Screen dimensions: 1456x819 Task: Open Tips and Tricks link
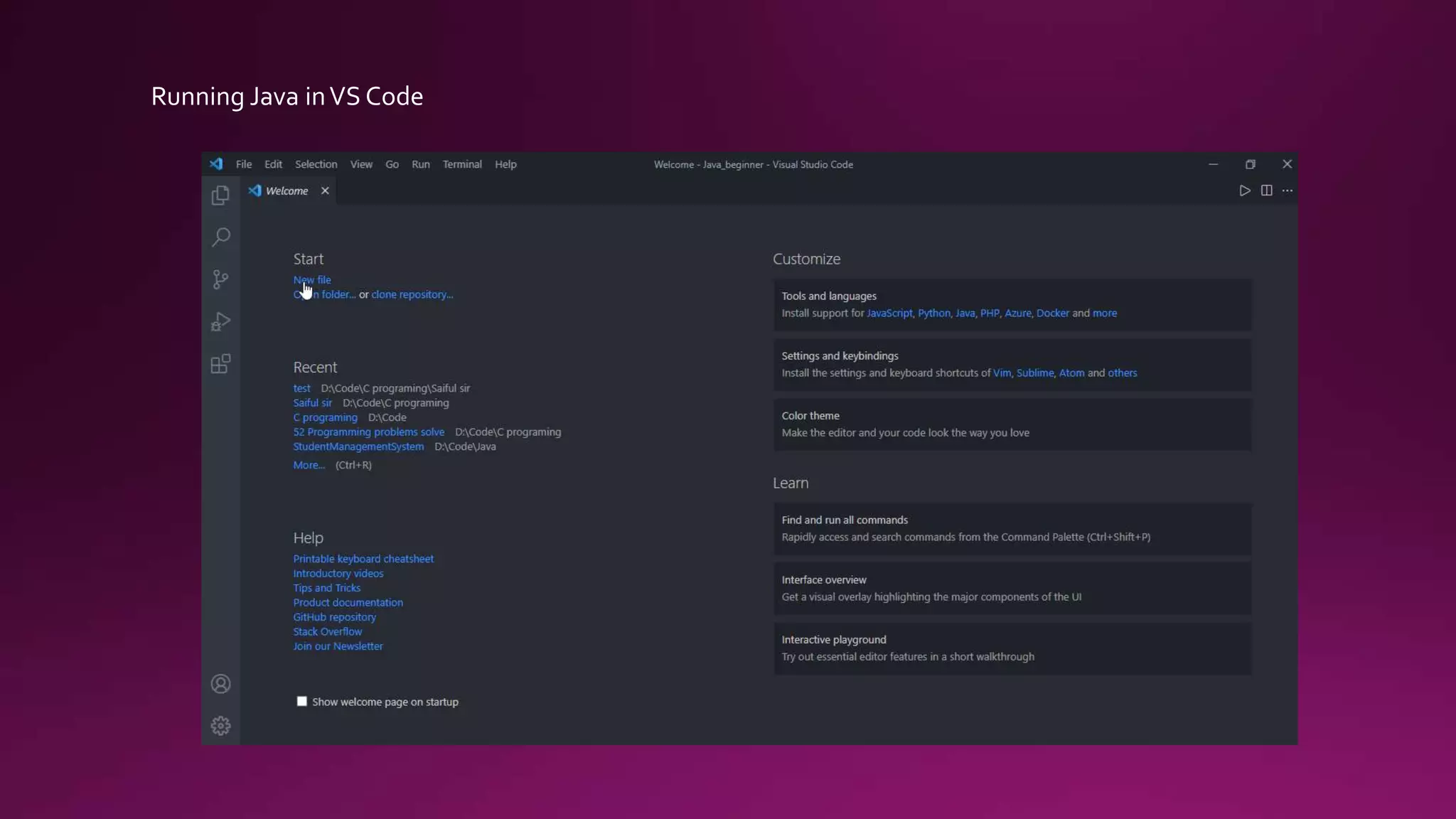(326, 588)
